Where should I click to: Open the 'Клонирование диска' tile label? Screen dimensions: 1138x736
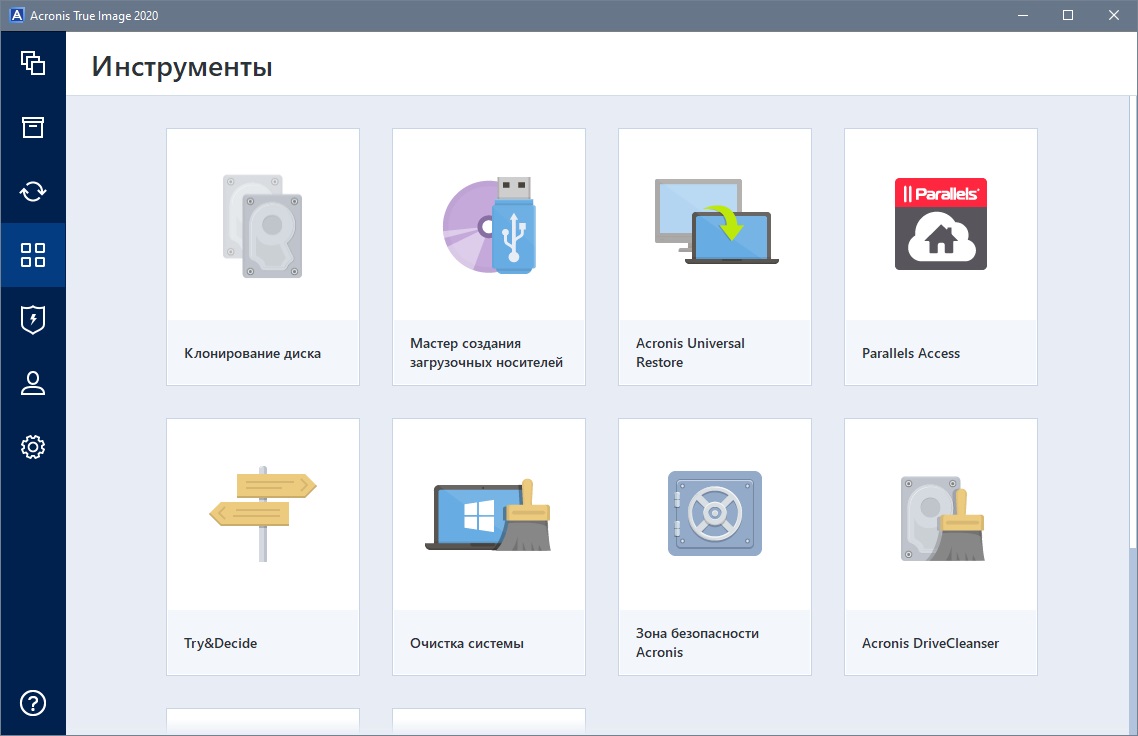pyautogui.click(x=253, y=353)
